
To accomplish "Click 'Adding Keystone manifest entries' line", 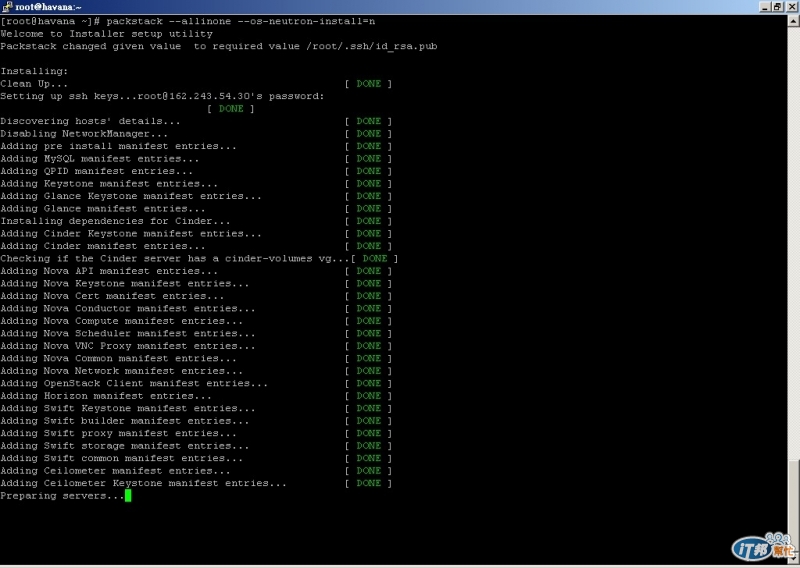I will pyautogui.click(x=109, y=184).
